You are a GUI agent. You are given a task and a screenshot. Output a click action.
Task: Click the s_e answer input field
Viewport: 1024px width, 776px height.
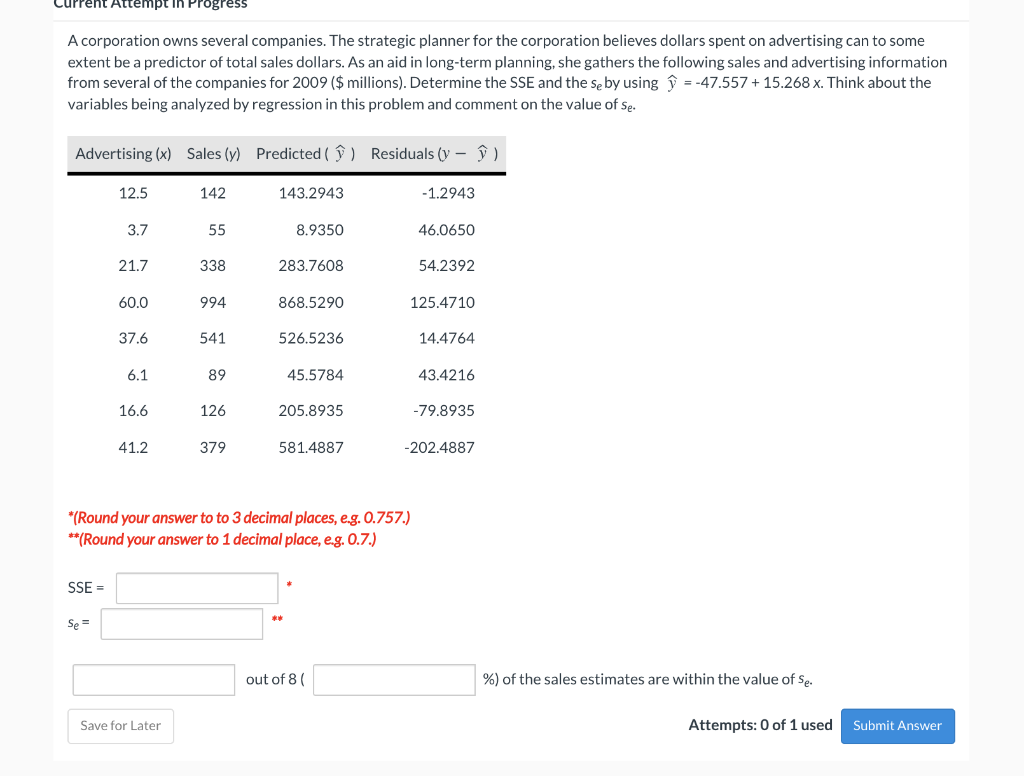click(x=182, y=624)
